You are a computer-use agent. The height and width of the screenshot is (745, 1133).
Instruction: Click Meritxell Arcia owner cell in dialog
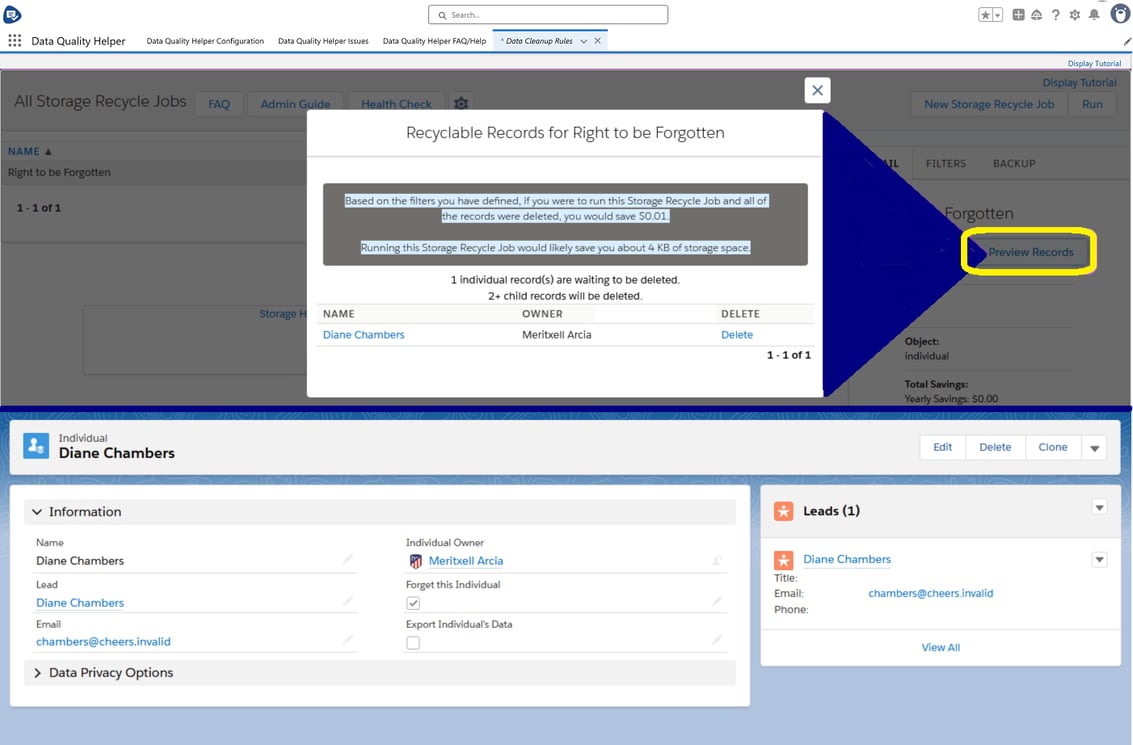click(x=556, y=335)
